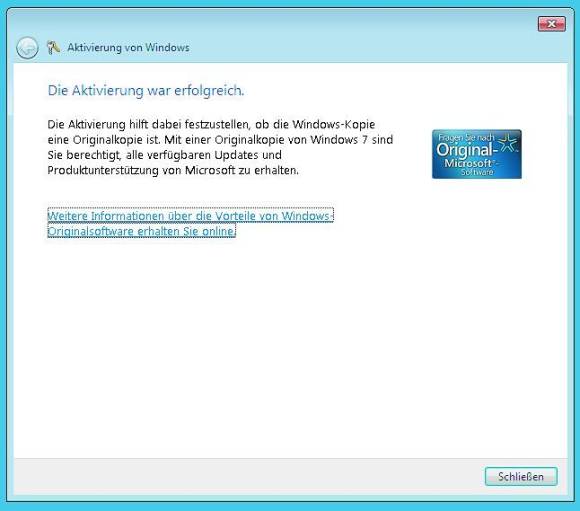Click link line Originalsoftware erhalten Sie online
The height and width of the screenshot is (511, 580).
coord(141,231)
